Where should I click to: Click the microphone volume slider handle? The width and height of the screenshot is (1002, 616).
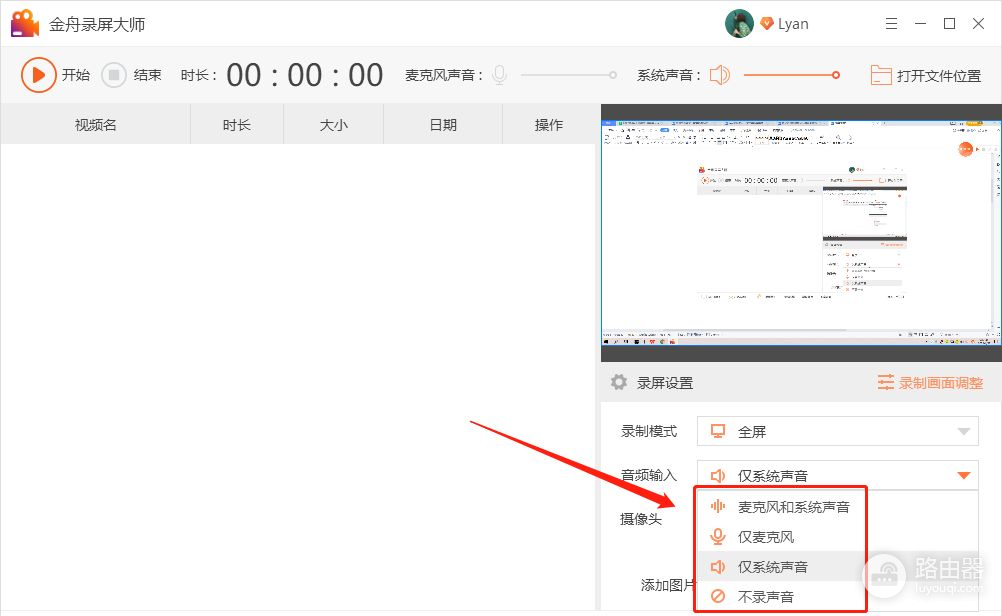(613, 75)
